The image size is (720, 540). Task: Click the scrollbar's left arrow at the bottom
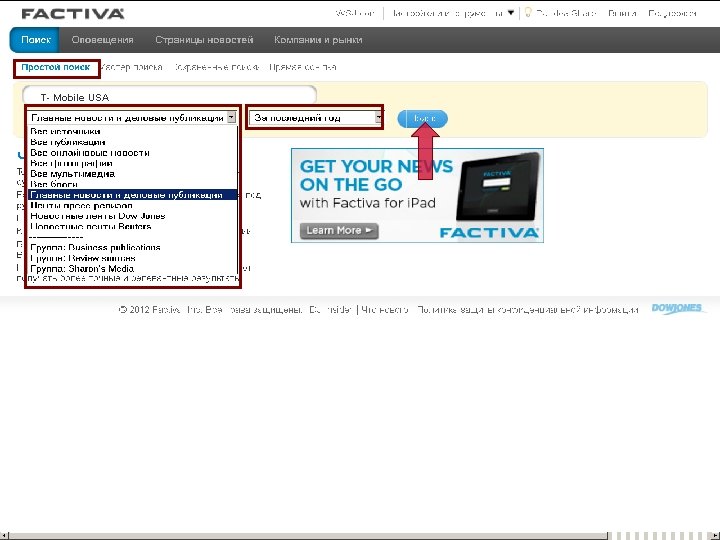click(x=4, y=536)
